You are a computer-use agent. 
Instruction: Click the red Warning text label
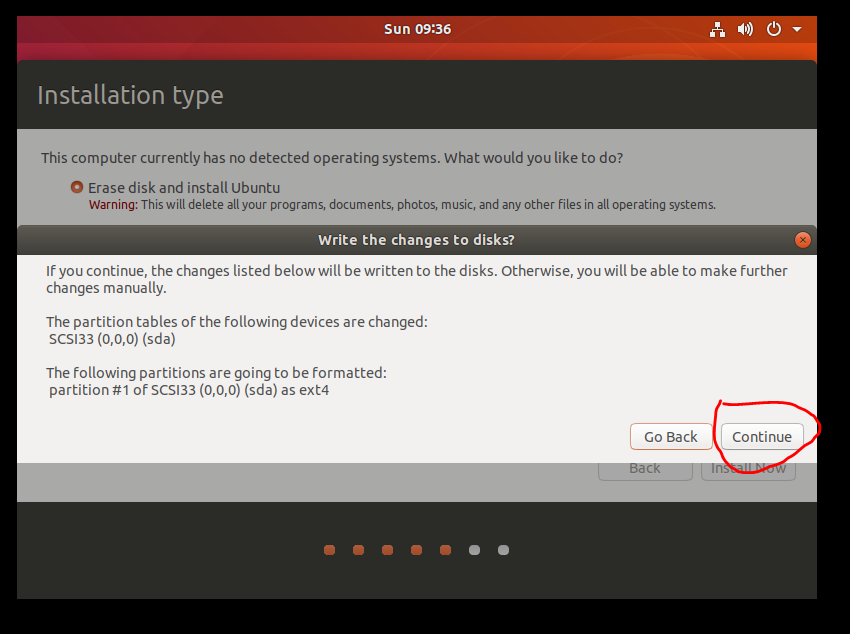pyautogui.click(x=113, y=205)
